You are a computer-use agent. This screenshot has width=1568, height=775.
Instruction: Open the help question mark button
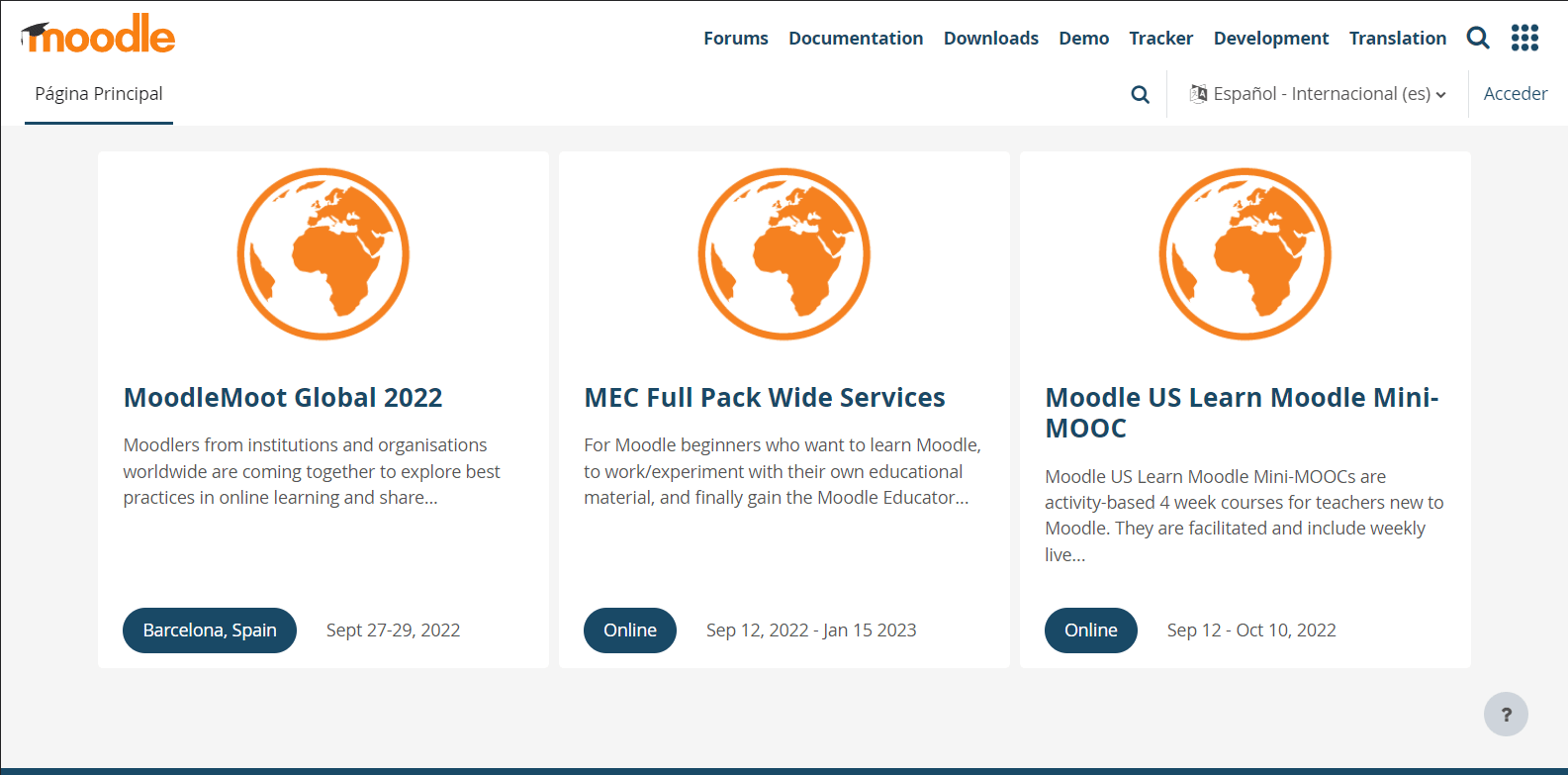point(1506,714)
